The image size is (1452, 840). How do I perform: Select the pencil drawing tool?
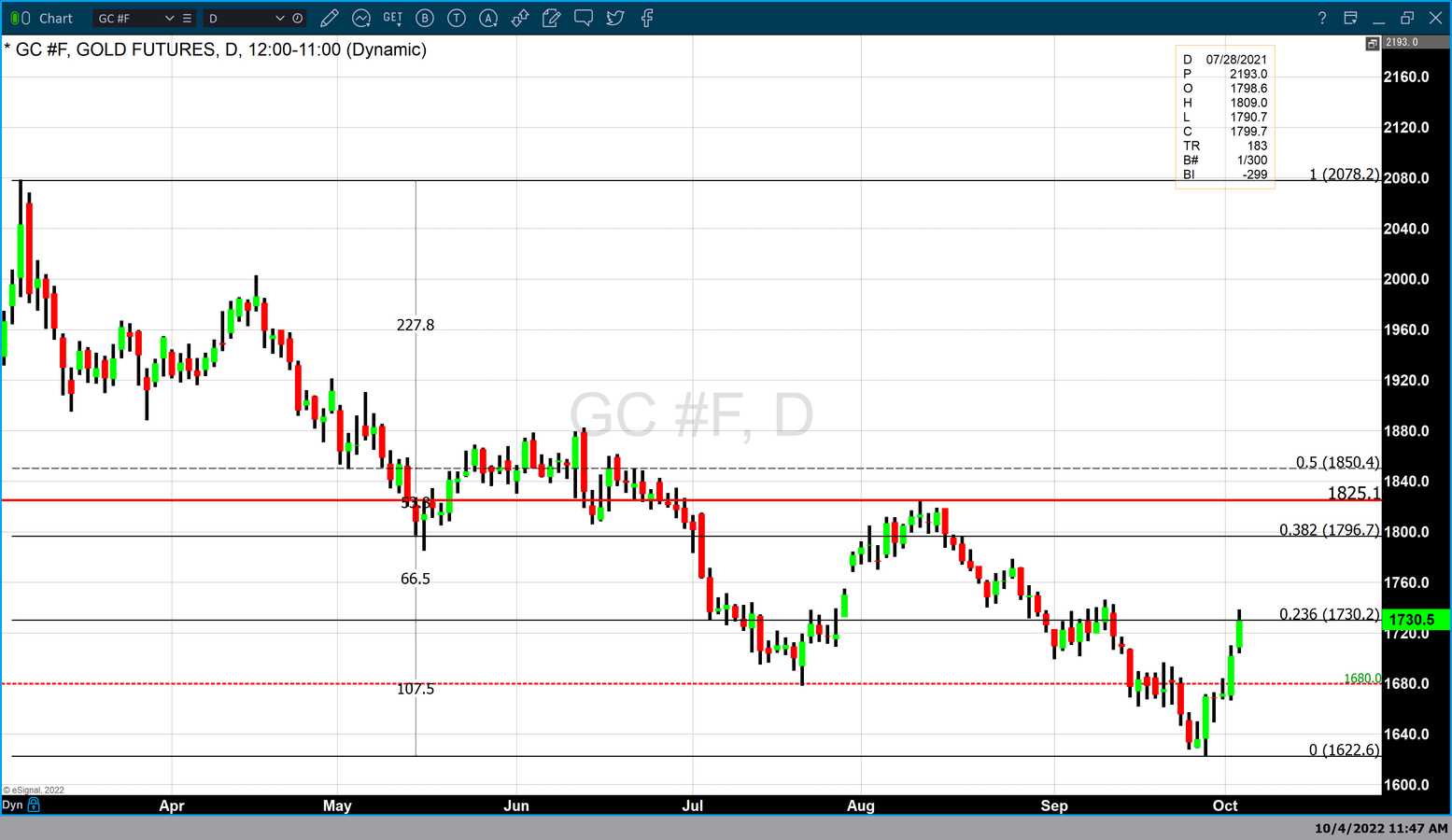(x=329, y=18)
